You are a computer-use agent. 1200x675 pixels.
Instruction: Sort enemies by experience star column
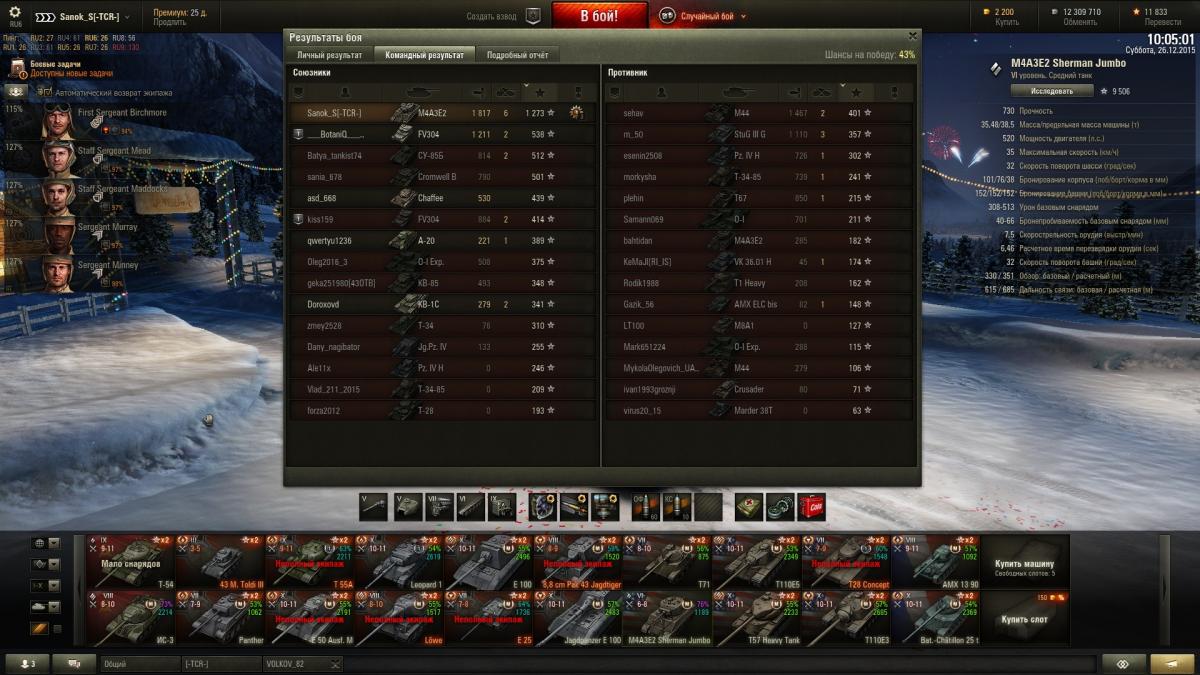click(857, 92)
